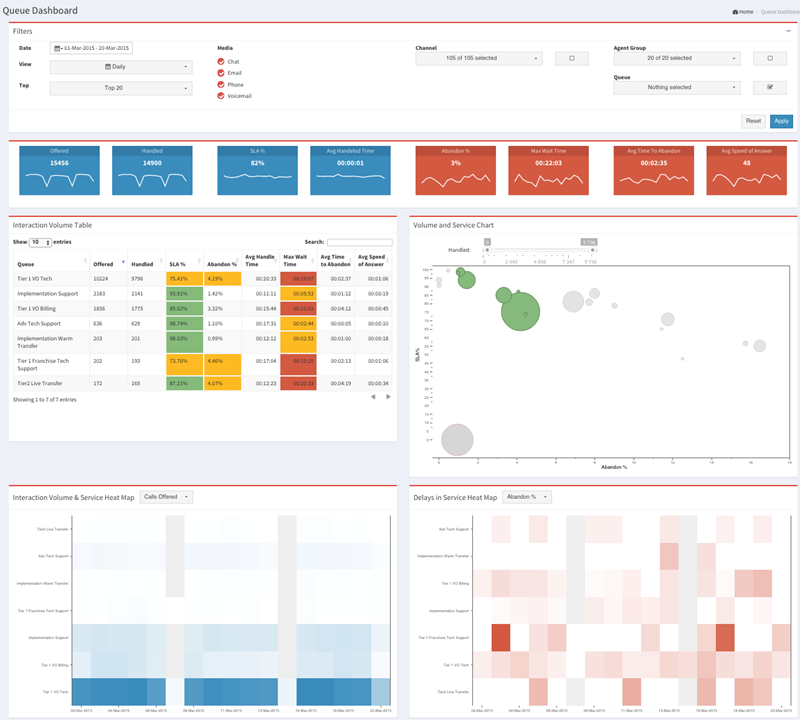Screen dimensions: 800x720
Task: Open the View Daily dropdown
Action: 120,67
